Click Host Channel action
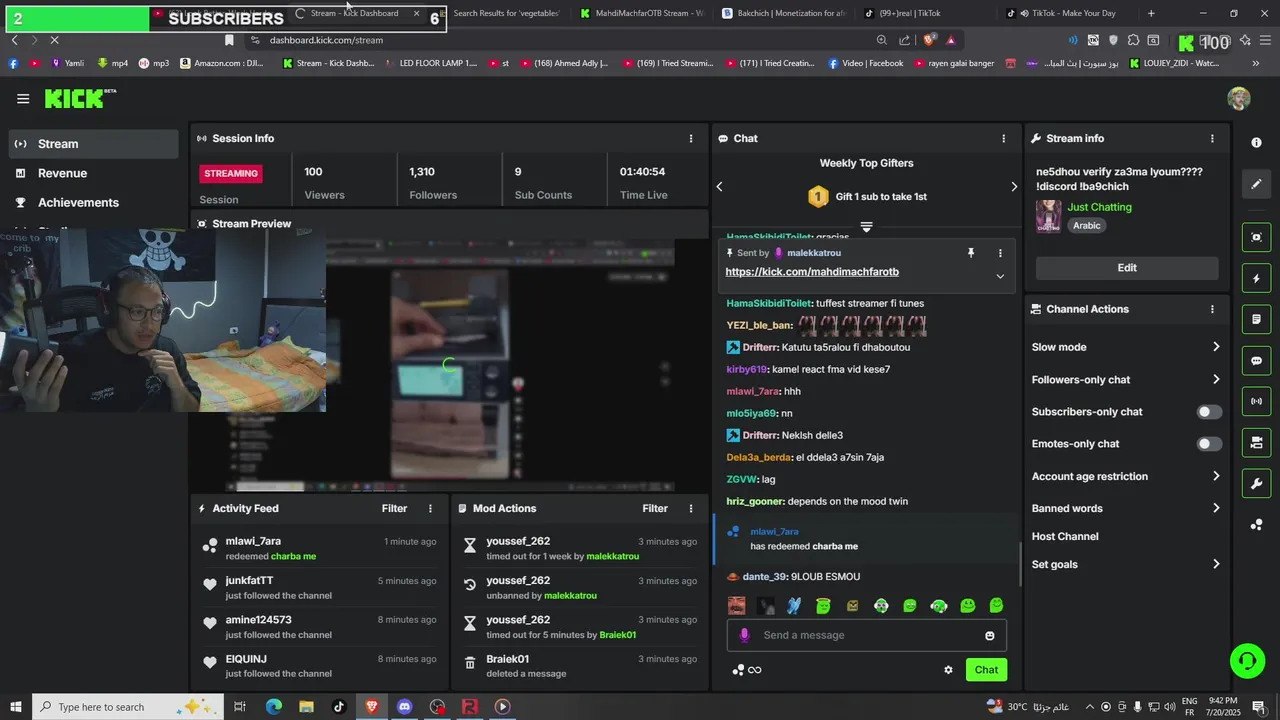Screen dimensions: 1280x720 [x=1065, y=536]
